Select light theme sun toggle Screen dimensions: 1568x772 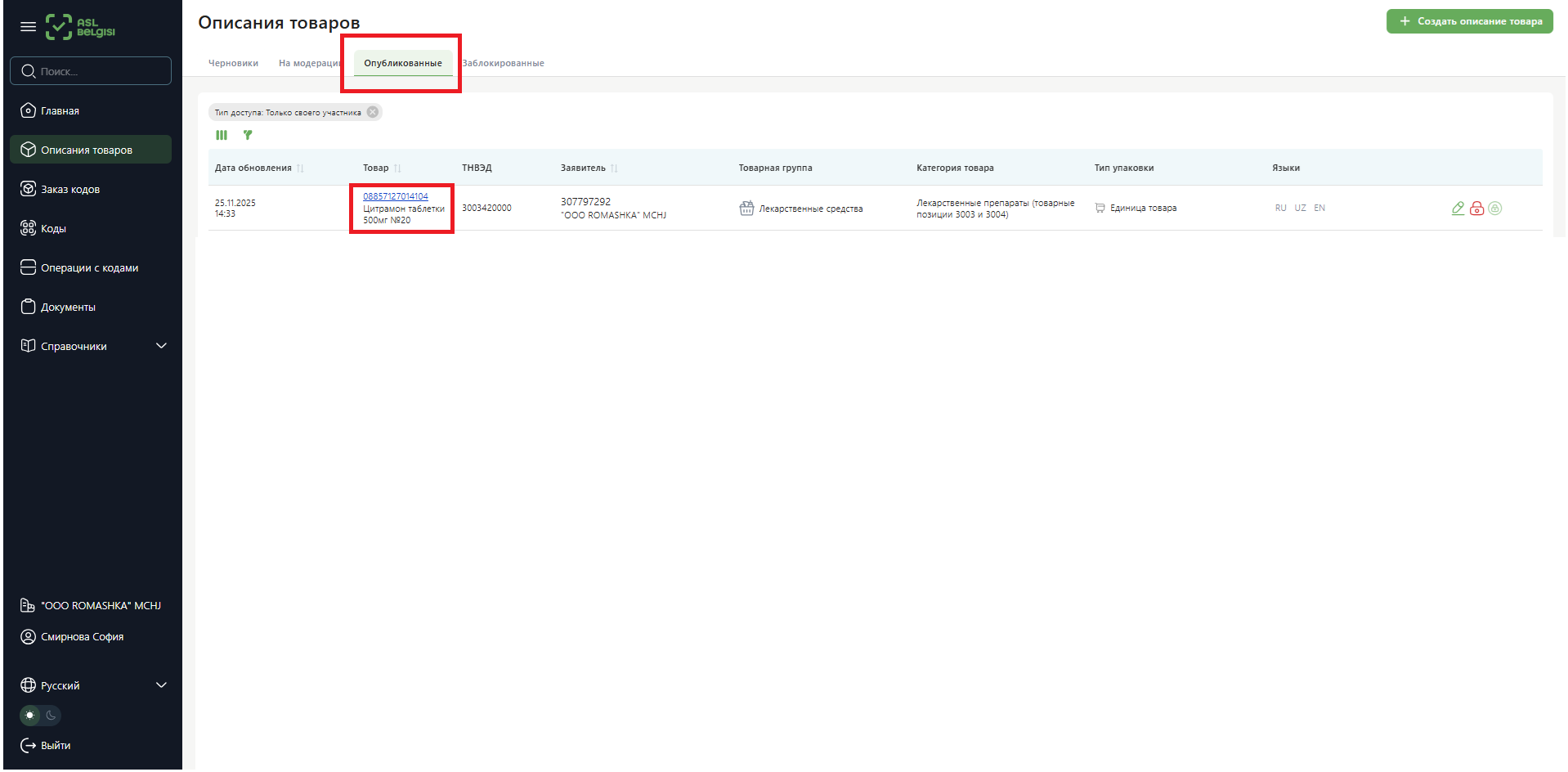tap(30, 716)
